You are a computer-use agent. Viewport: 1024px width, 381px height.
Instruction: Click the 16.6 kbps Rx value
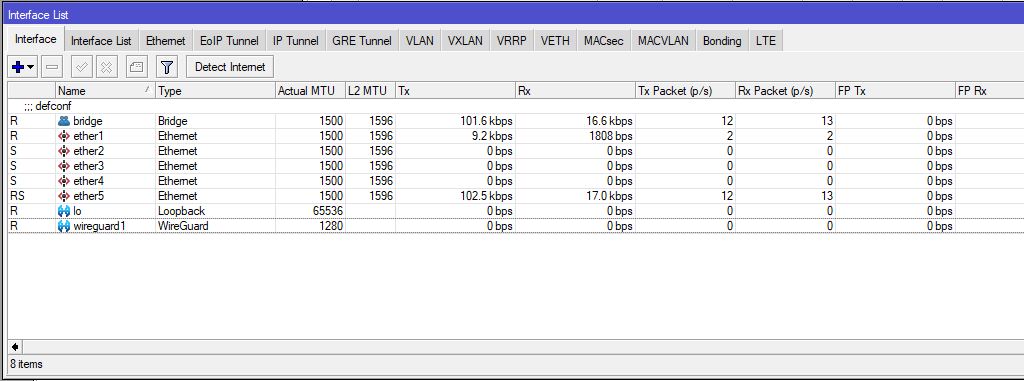tap(609, 121)
